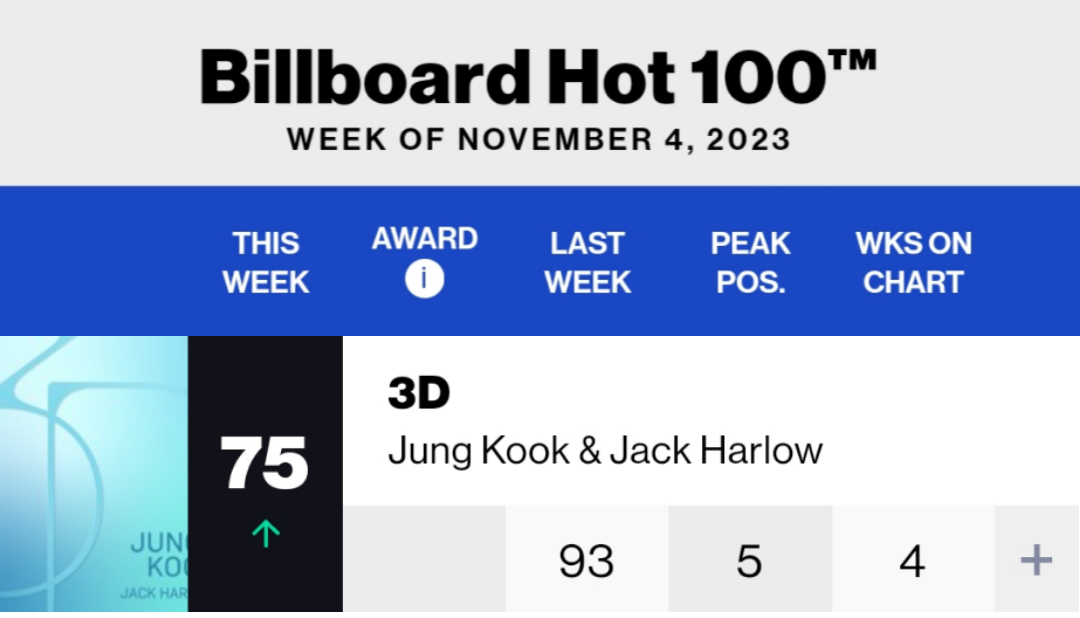Open artist Jung Kook & Jack Harlow

point(605,451)
